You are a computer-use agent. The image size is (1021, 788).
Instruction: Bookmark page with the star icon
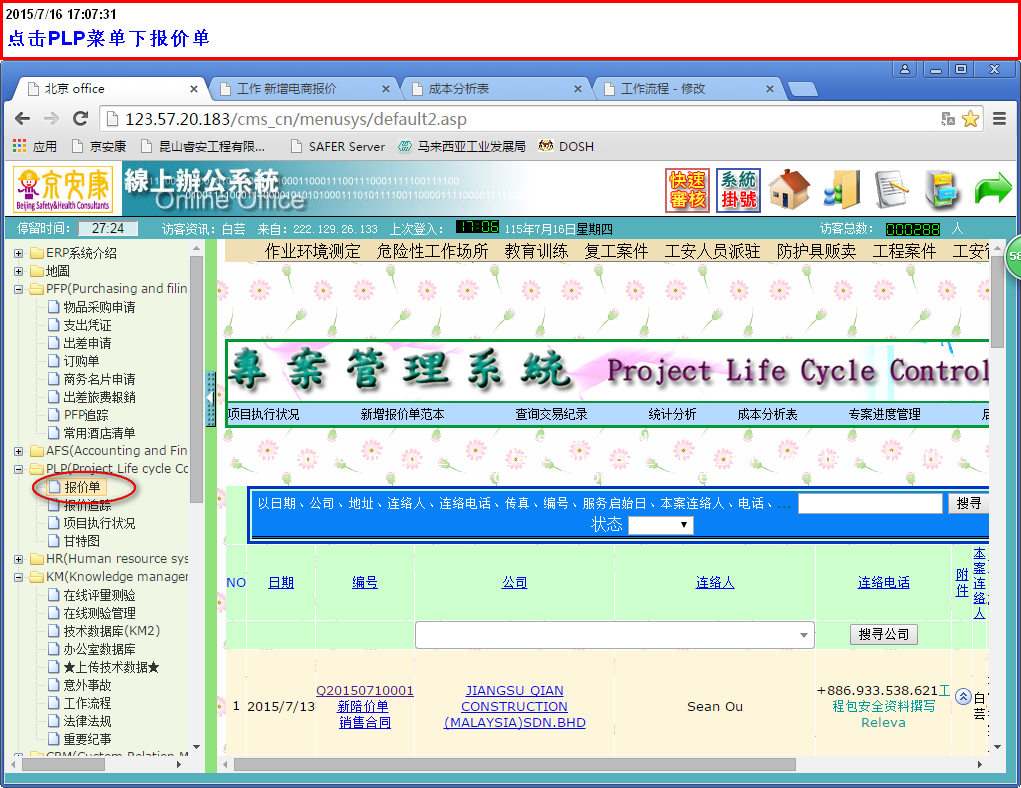click(970, 119)
